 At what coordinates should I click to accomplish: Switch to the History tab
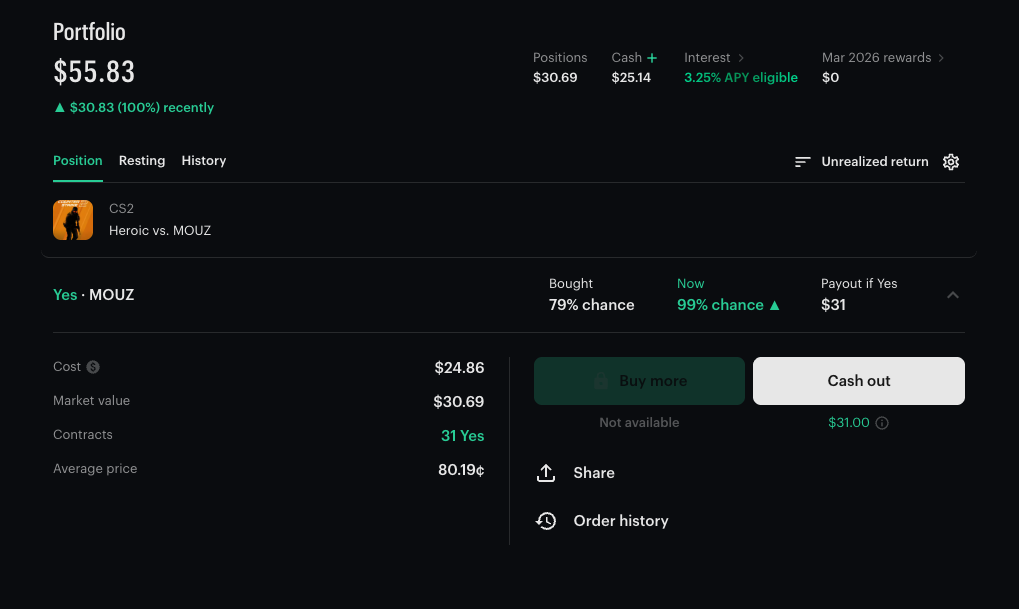pyautogui.click(x=204, y=161)
